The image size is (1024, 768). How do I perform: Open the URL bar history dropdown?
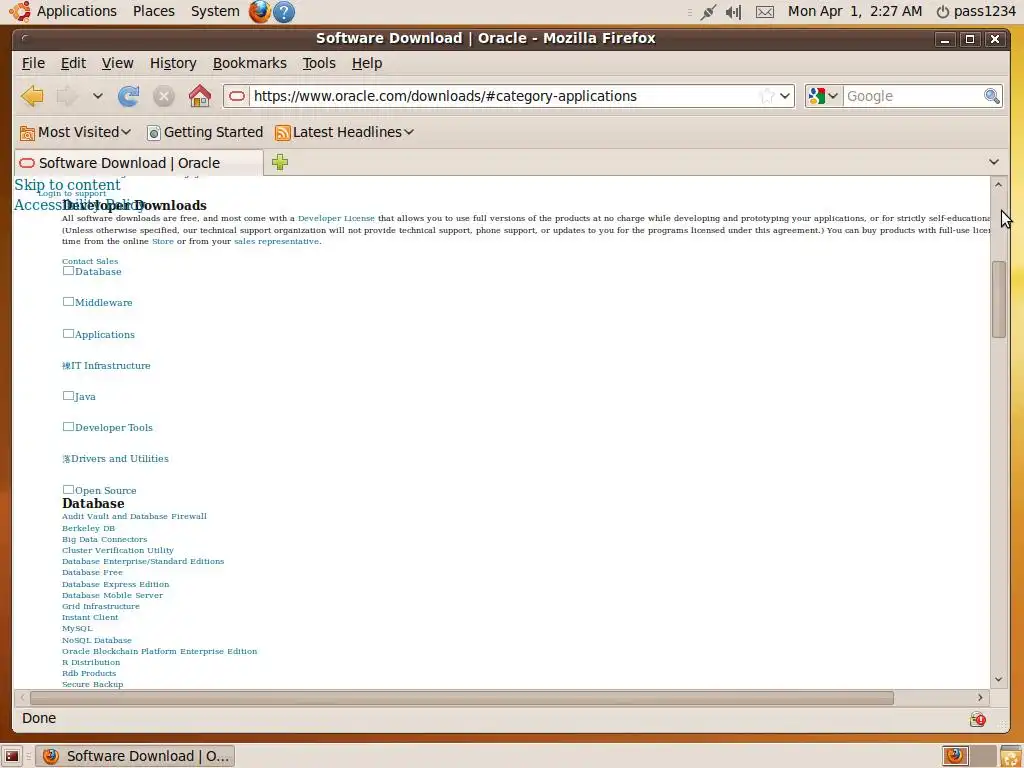785,96
